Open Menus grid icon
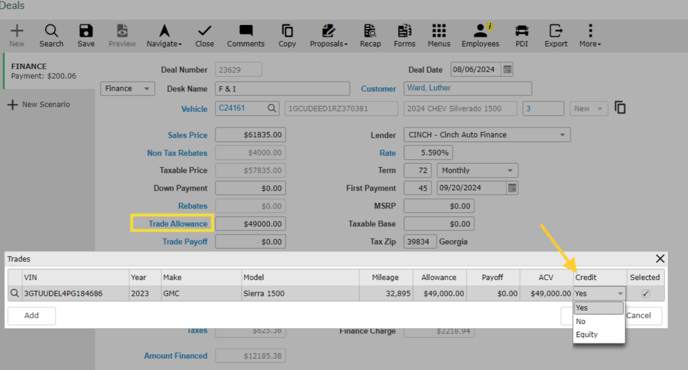 tap(439, 36)
